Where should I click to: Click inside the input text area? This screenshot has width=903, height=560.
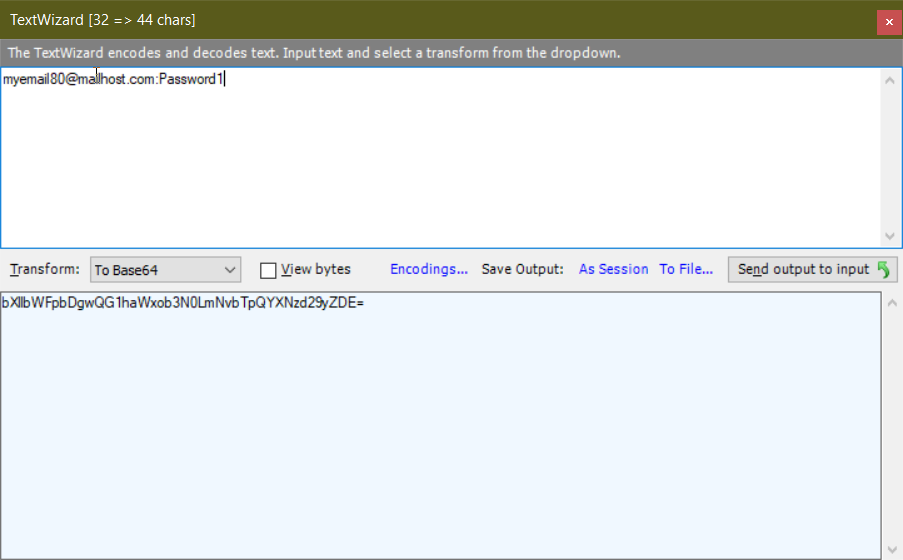click(x=441, y=158)
